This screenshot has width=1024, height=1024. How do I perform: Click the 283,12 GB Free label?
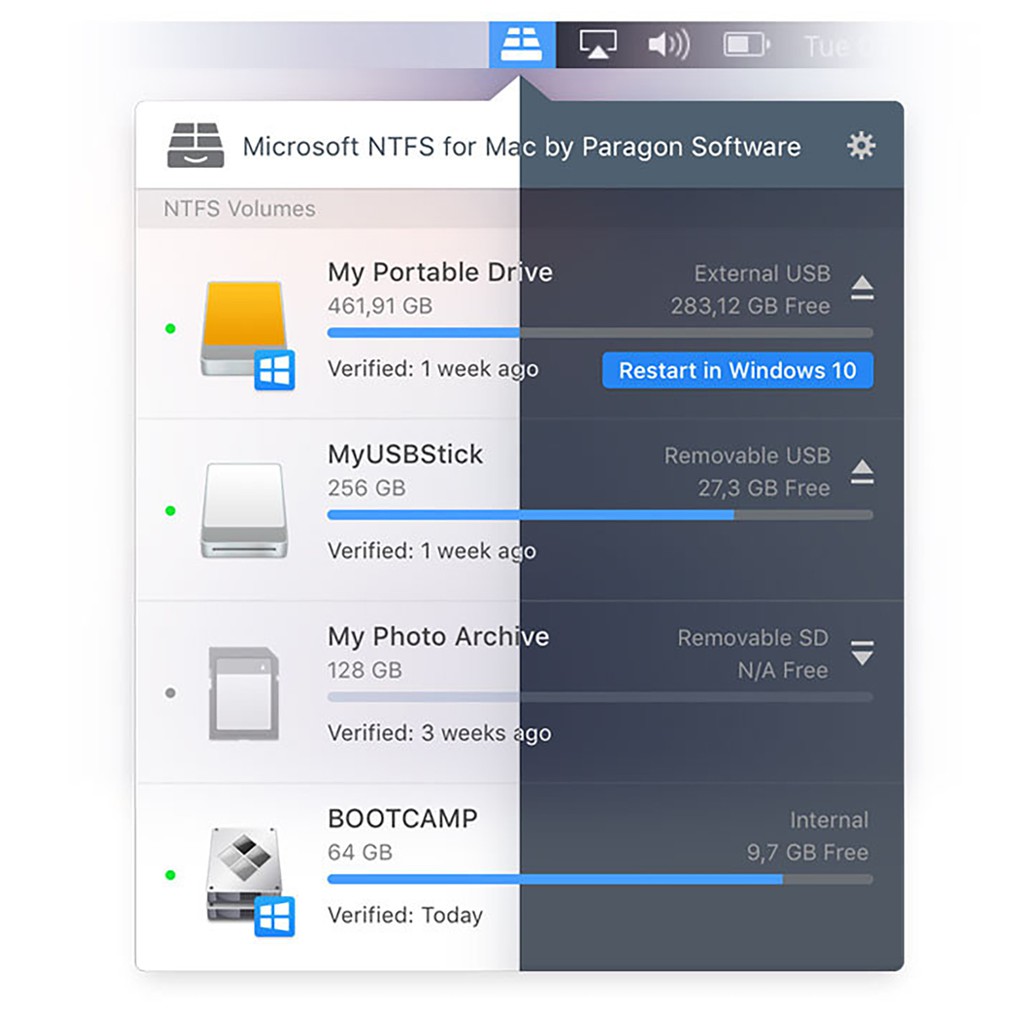pos(750,306)
